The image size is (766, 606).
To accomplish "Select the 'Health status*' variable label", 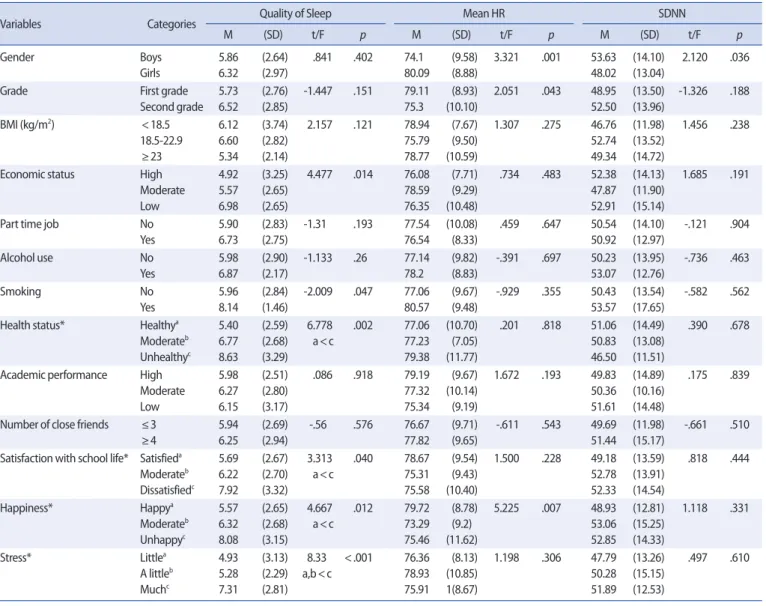I will tap(32, 325).
